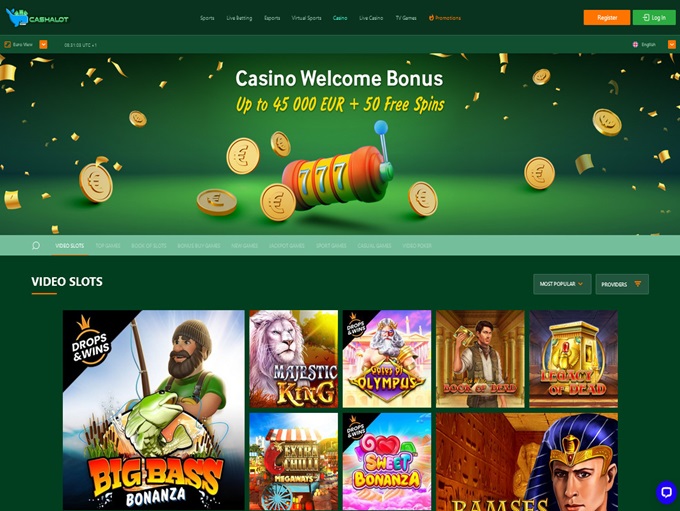Go to Live Casino in top menu
680x511 pixels.
point(371,18)
